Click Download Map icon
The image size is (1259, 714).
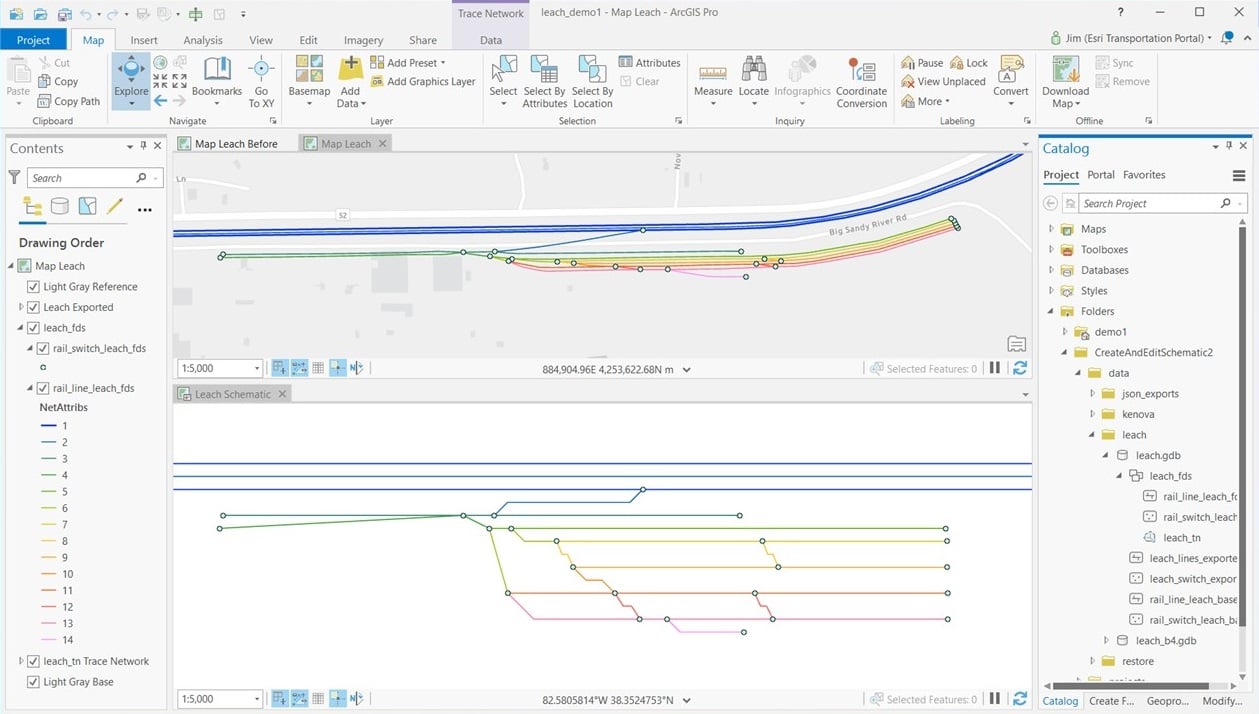tap(1065, 69)
